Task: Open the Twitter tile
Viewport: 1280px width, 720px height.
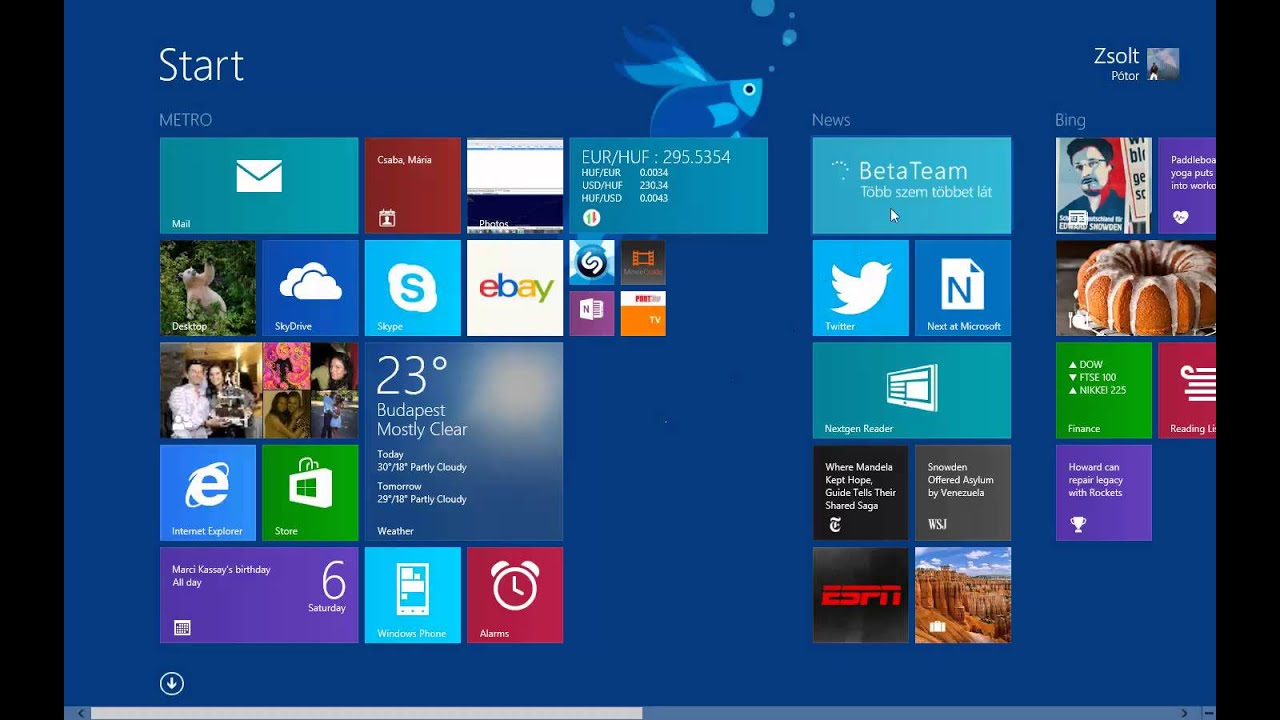Action: [860, 288]
